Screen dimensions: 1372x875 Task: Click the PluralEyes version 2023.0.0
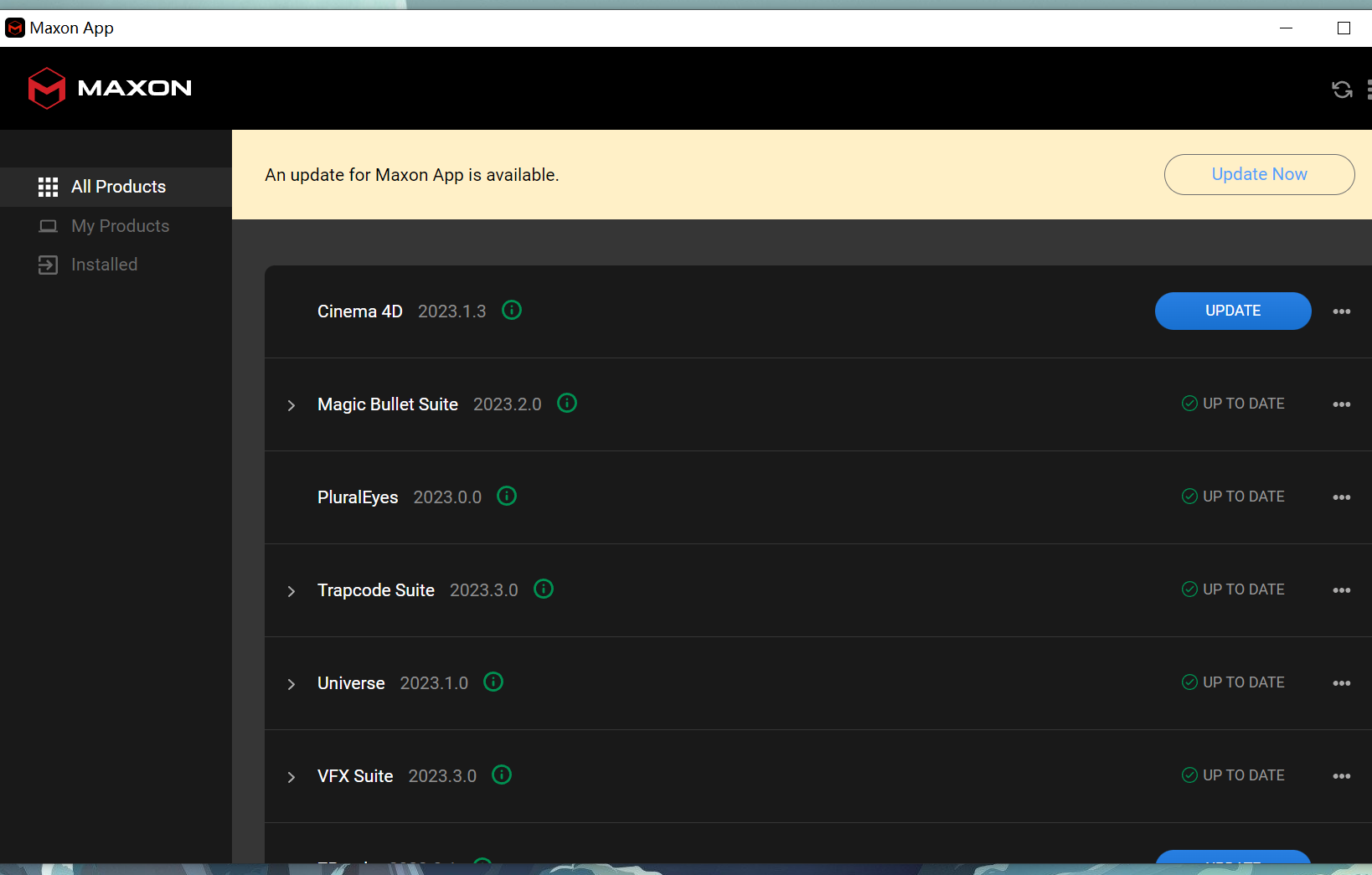447,497
